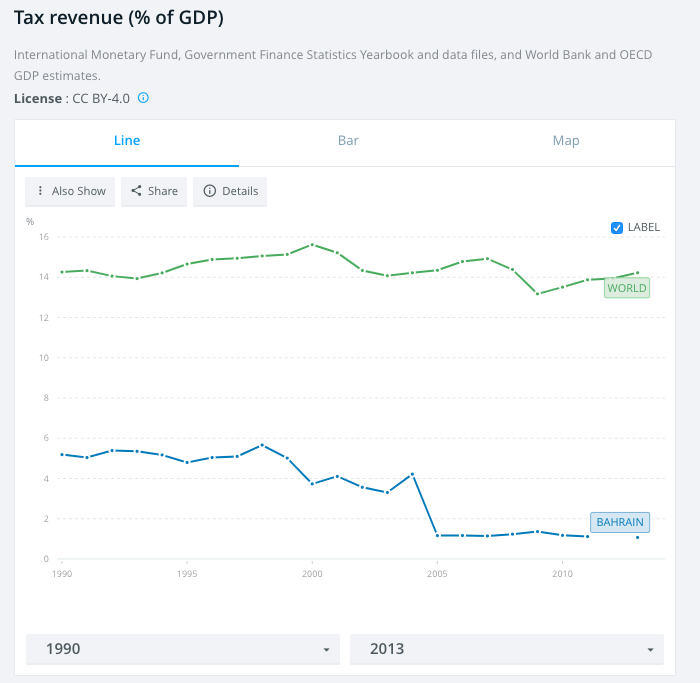Click the Share icon
The height and width of the screenshot is (683, 700).
click(x=136, y=191)
